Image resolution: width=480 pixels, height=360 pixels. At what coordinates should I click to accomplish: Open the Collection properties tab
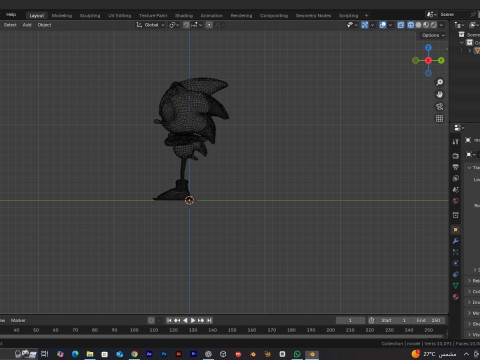[x=455, y=215]
